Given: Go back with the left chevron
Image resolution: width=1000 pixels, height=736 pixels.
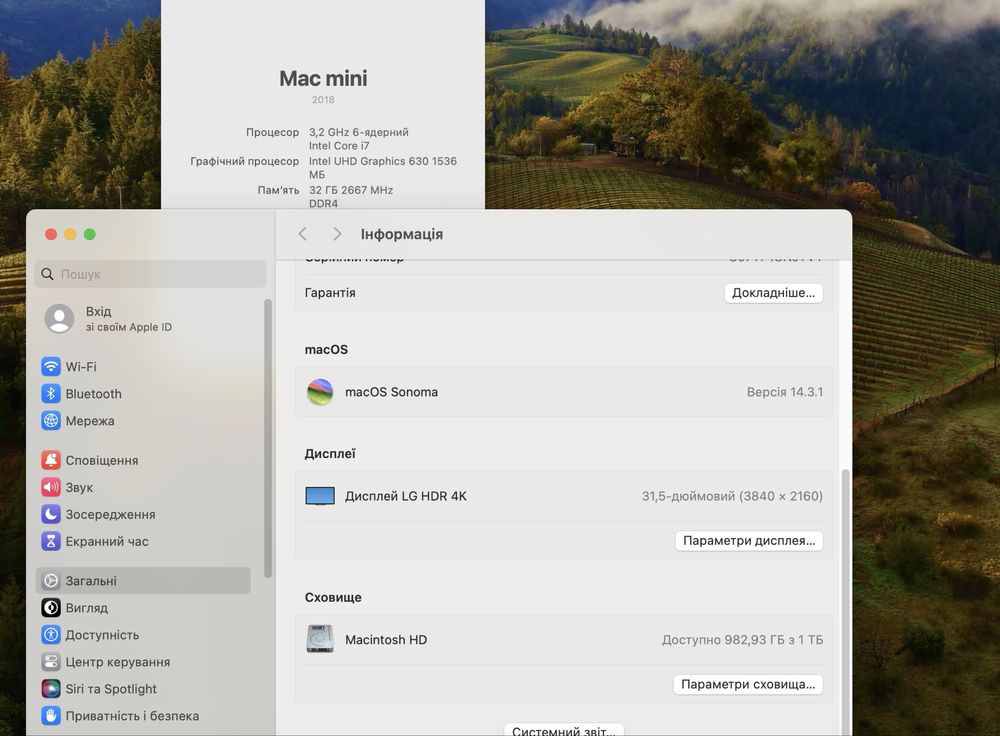Looking at the screenshot, I should tap(303, 234).
